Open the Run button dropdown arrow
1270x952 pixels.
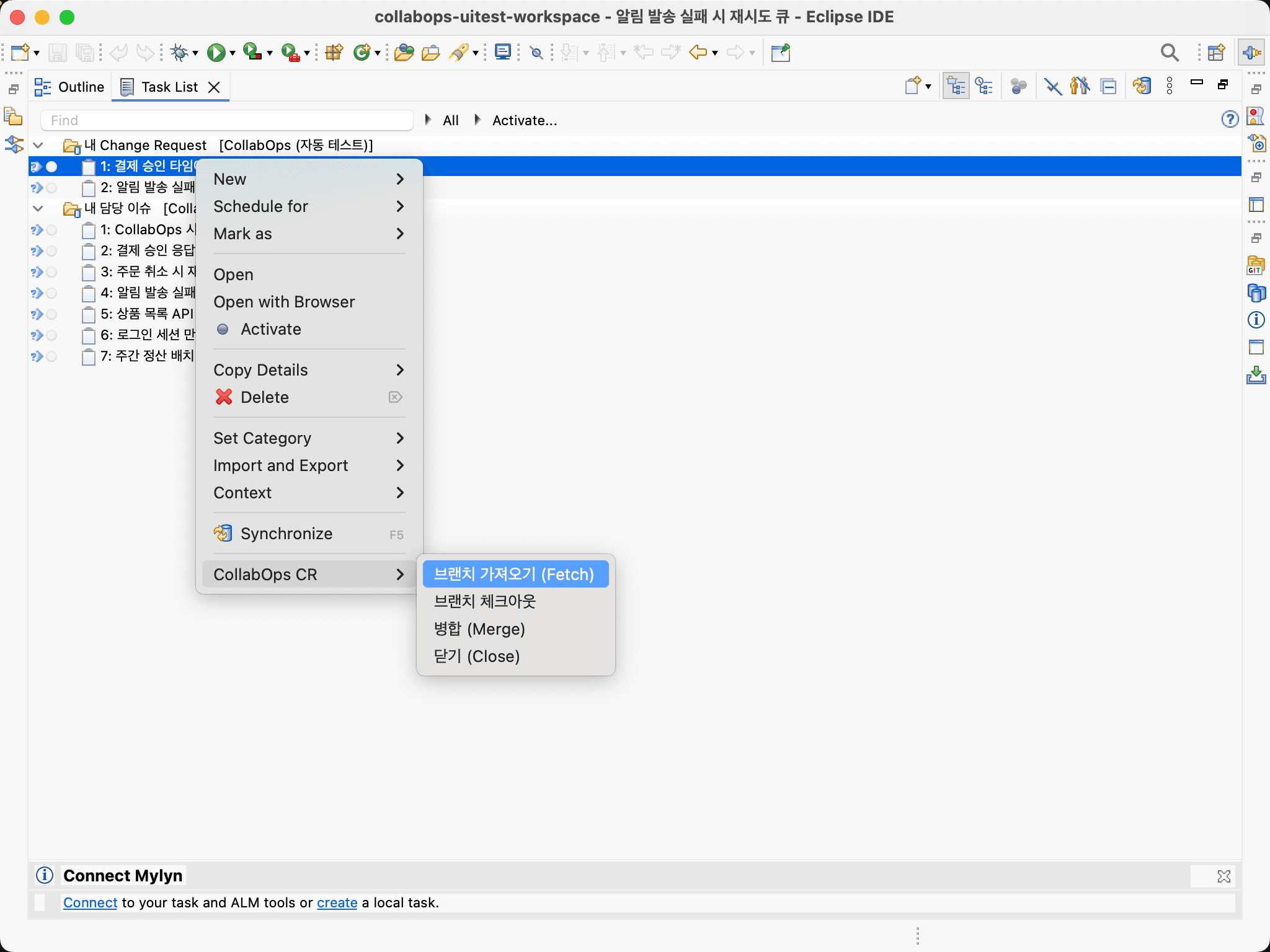(233, 53)
